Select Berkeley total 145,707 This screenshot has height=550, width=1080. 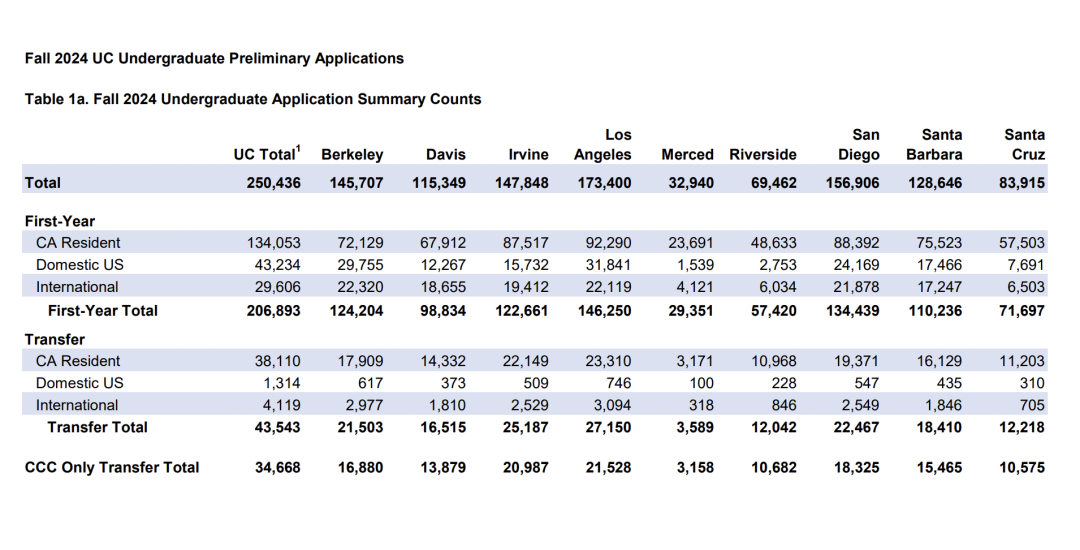pyautogui.click(x=356, y=183)
